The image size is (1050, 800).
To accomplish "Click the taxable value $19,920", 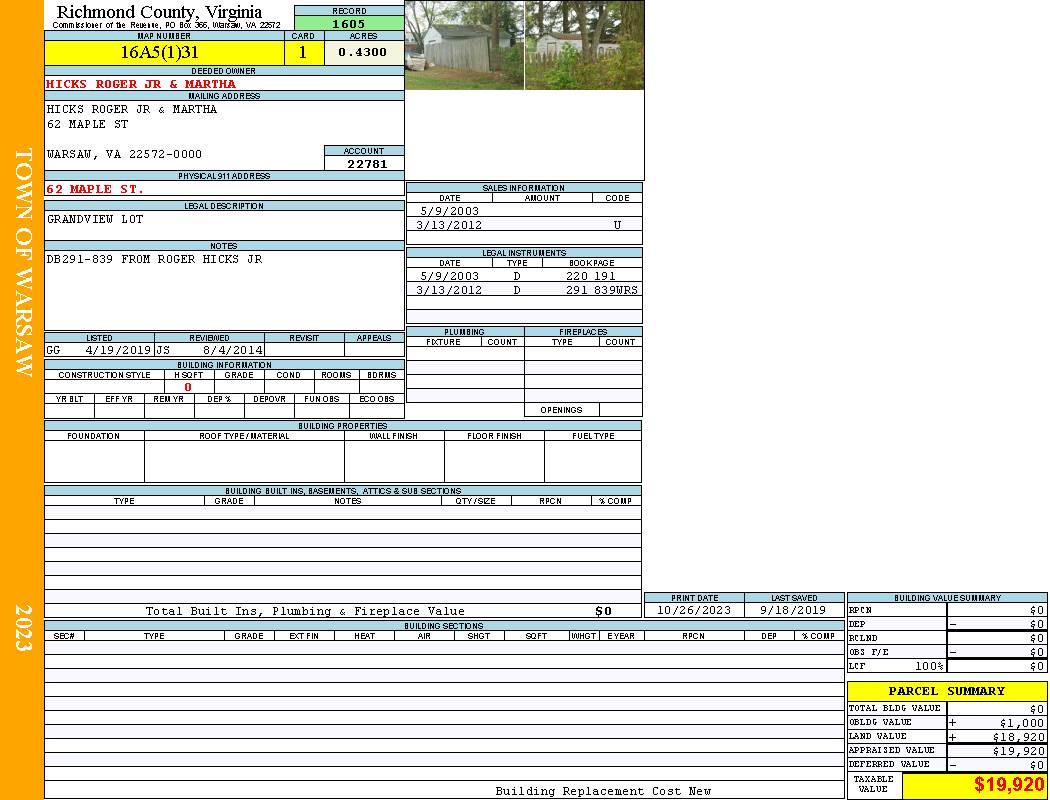I will click(1008, 785).
